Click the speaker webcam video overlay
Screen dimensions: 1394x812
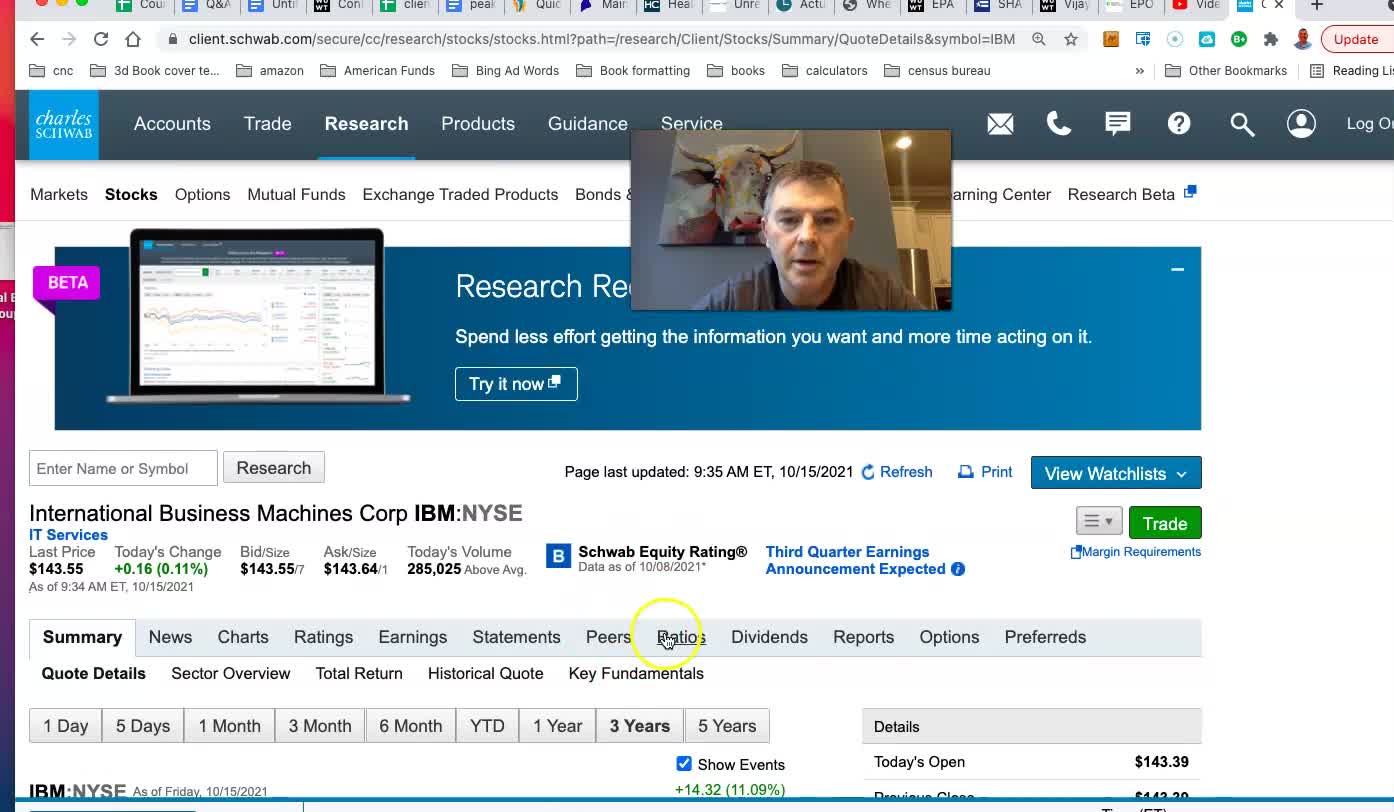[791, 219]
